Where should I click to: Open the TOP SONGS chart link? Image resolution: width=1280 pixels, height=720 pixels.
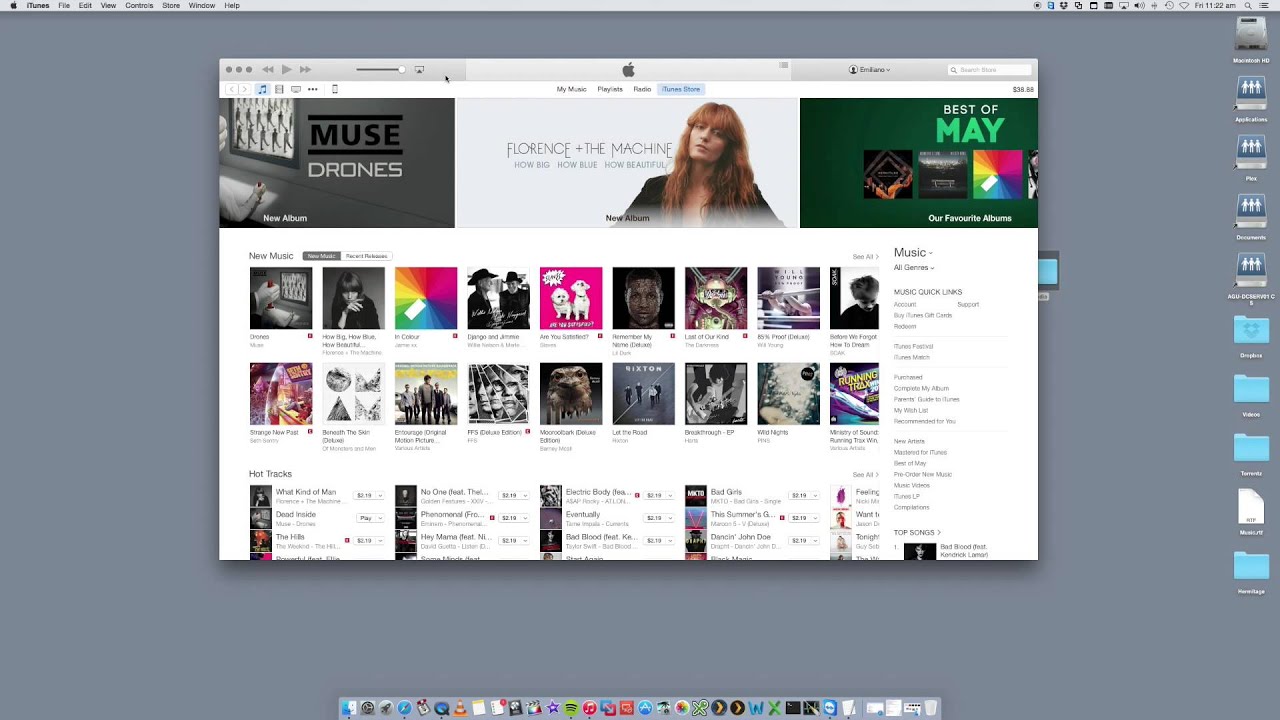point(917,533)
